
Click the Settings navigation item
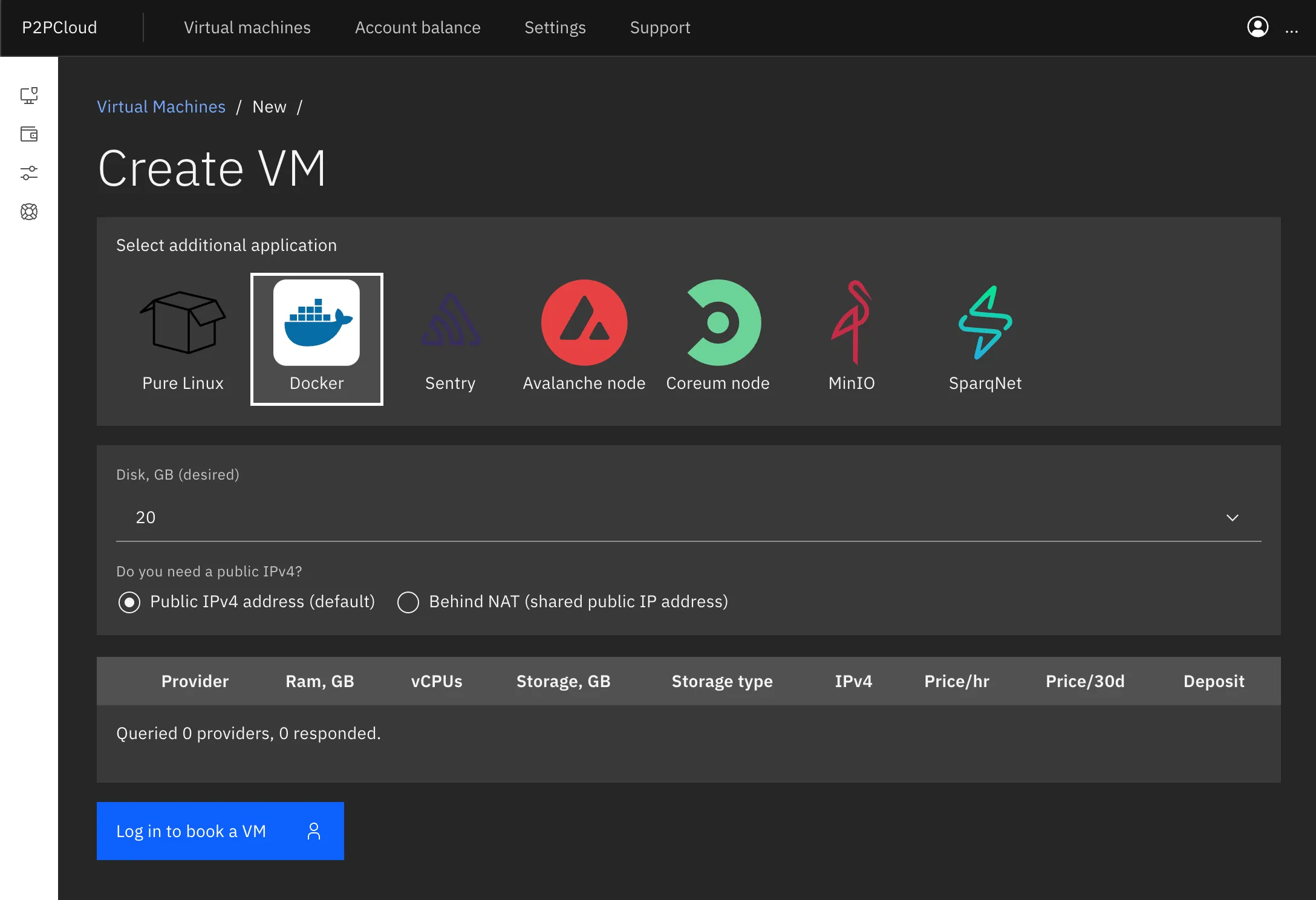[555, 27]
